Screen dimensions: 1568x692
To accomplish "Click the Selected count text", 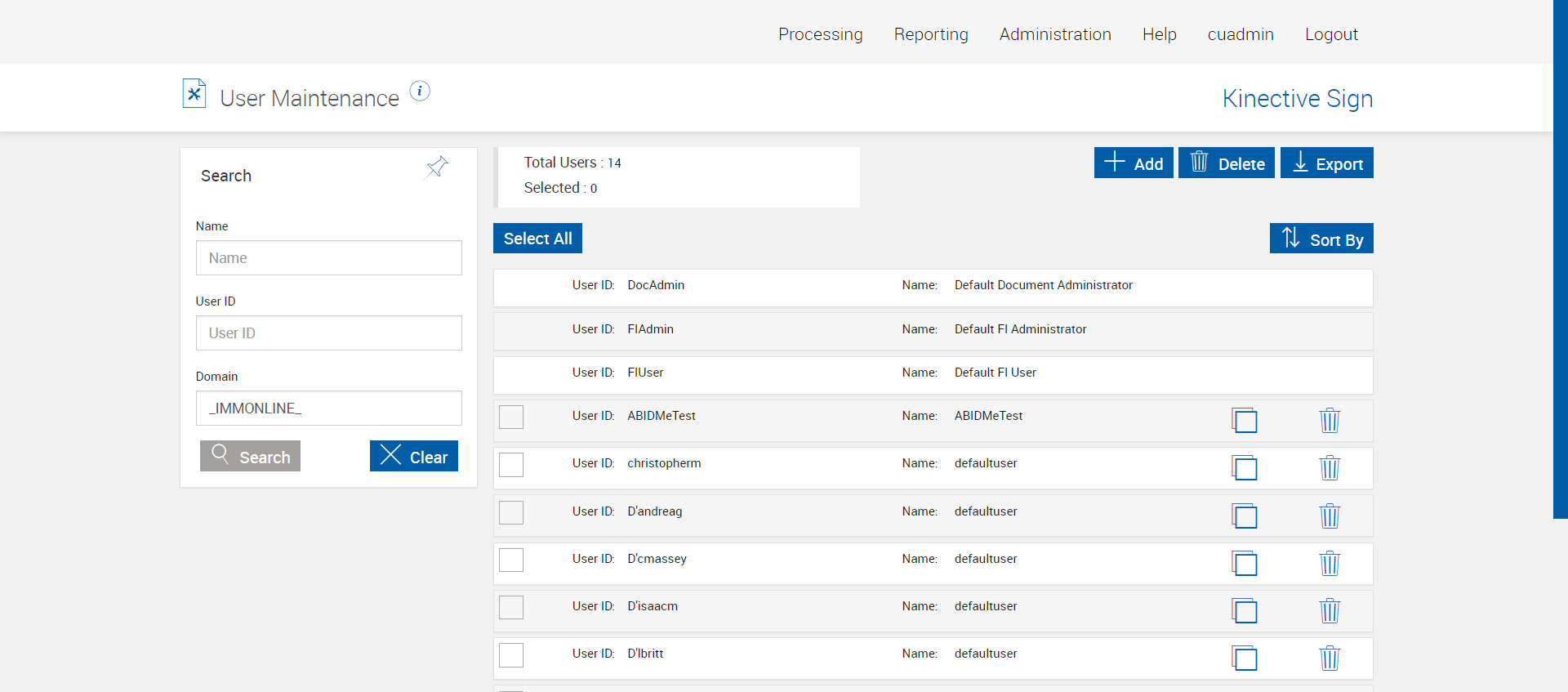I will tap(560, 188).
